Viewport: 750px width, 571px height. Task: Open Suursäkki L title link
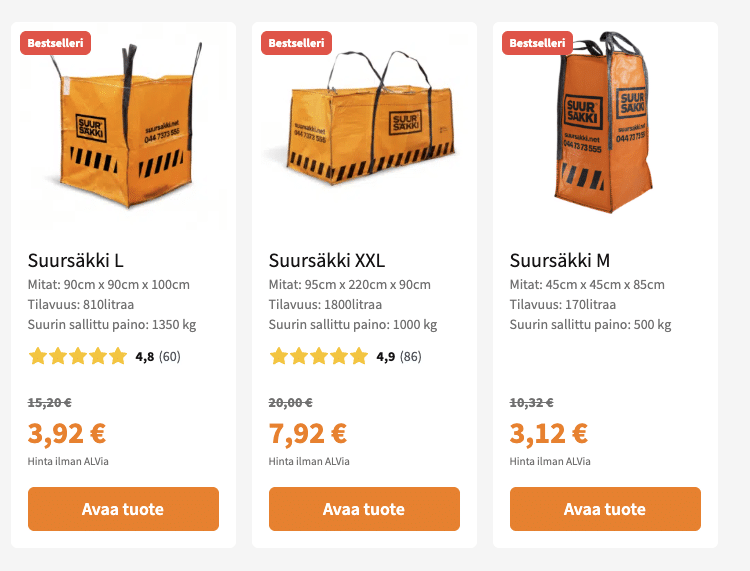[76, 261]
